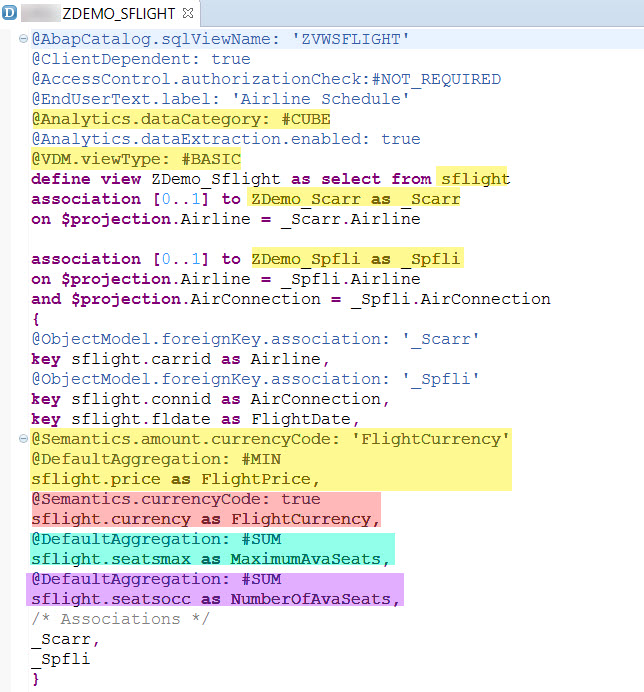Collapse the annotation block at @AbapCatalog.sqlViewName
The width and height of the screenshot is (644, 692).
click(x=23, y=39)
